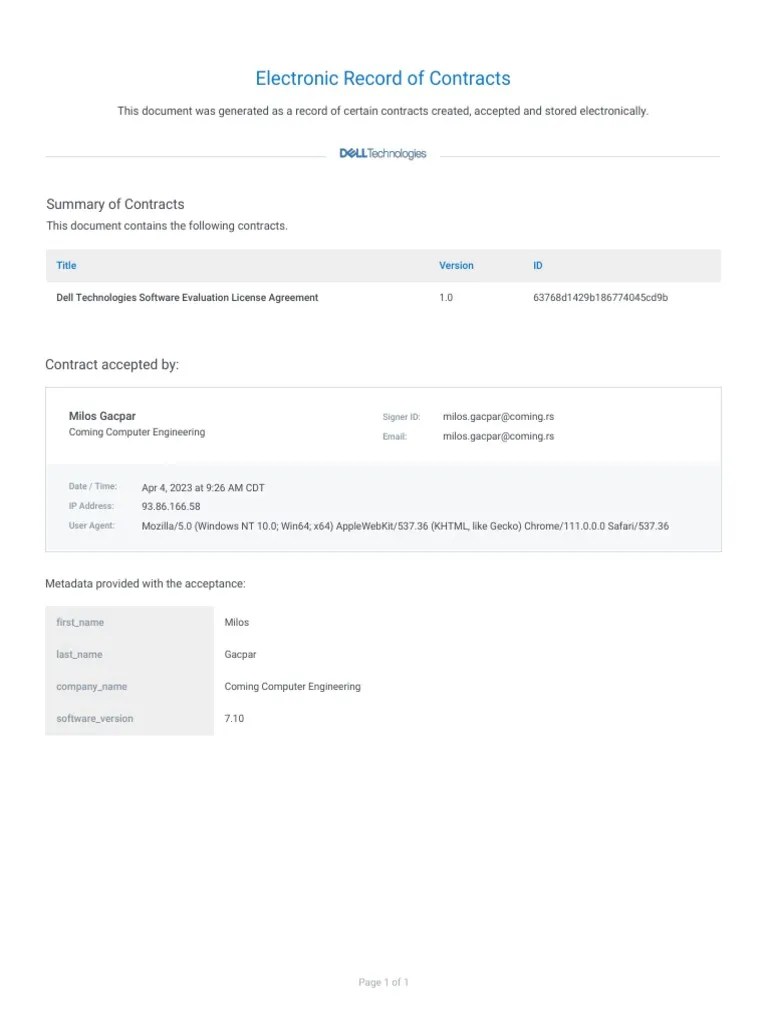This screenshot has width=768, height=1024.
Task: Select the 'Electronic Record of Contracts' heading
Action: (383, 78)
